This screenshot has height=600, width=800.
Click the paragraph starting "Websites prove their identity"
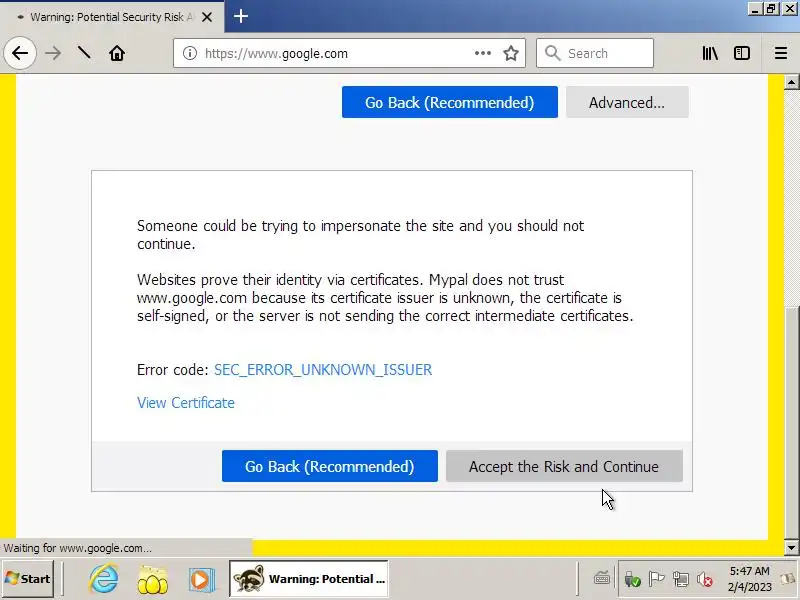385,298
